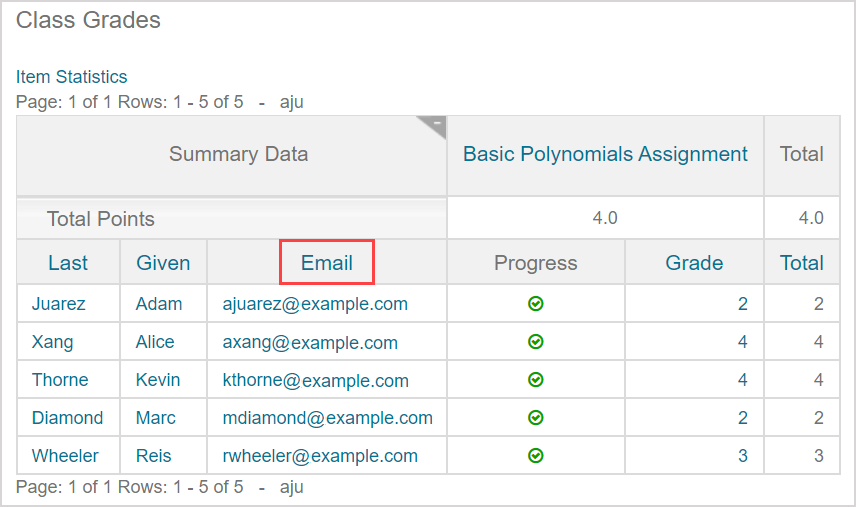Sort the table by Email column
The image size is (856, 507).
(x=327, y=263)
